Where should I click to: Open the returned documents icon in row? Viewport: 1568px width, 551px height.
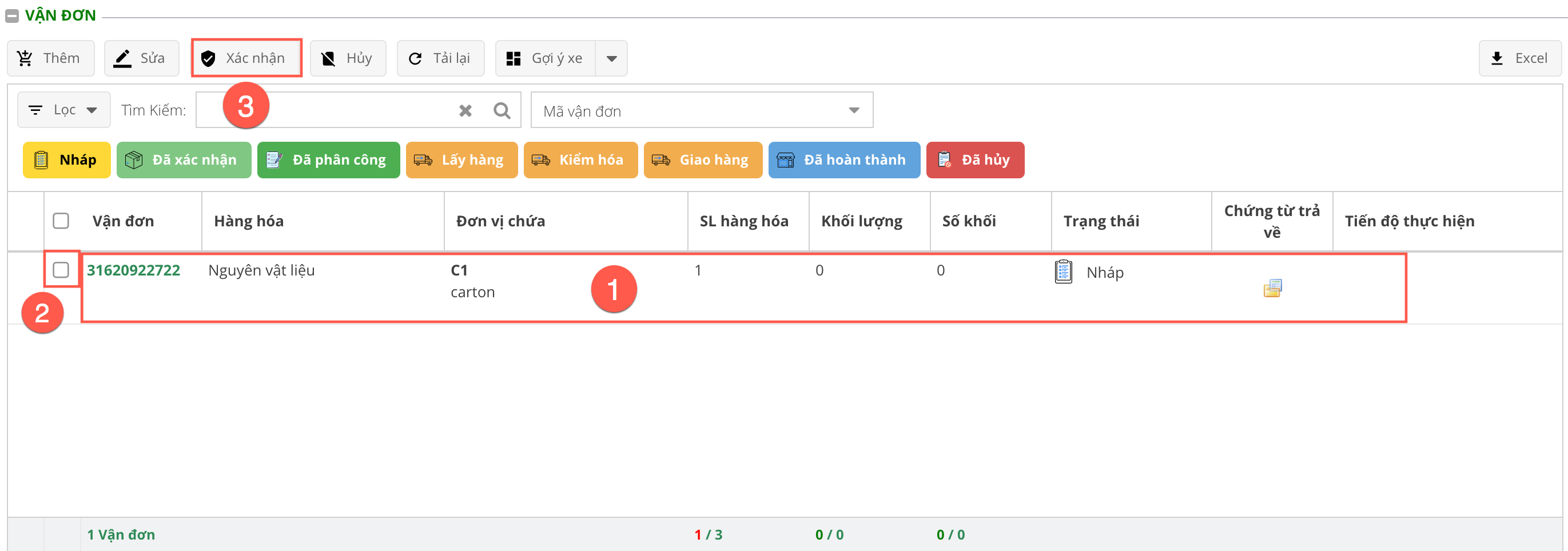(1272, 288)
